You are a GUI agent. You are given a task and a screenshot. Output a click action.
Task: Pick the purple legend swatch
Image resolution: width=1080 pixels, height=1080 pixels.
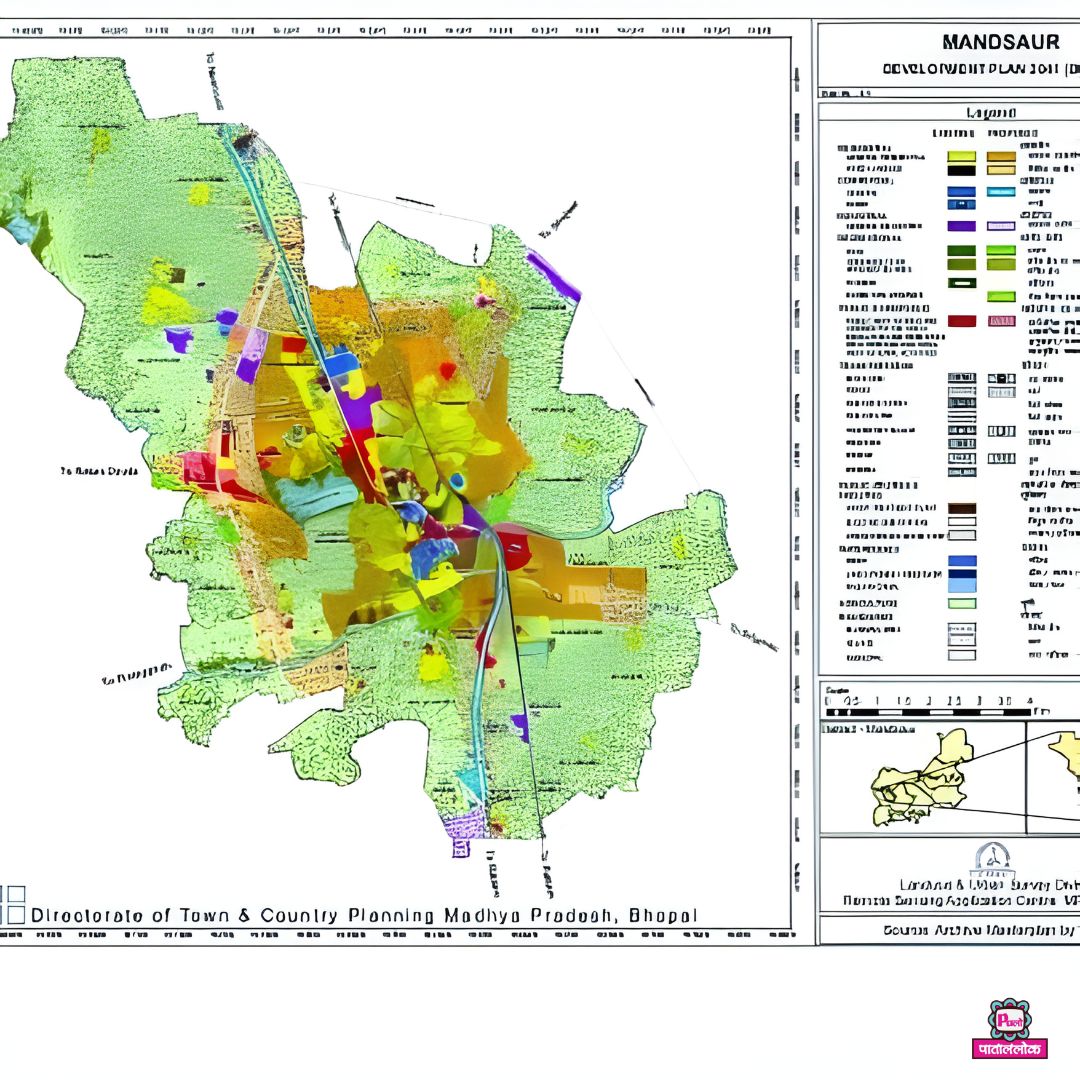coord(961,226)
